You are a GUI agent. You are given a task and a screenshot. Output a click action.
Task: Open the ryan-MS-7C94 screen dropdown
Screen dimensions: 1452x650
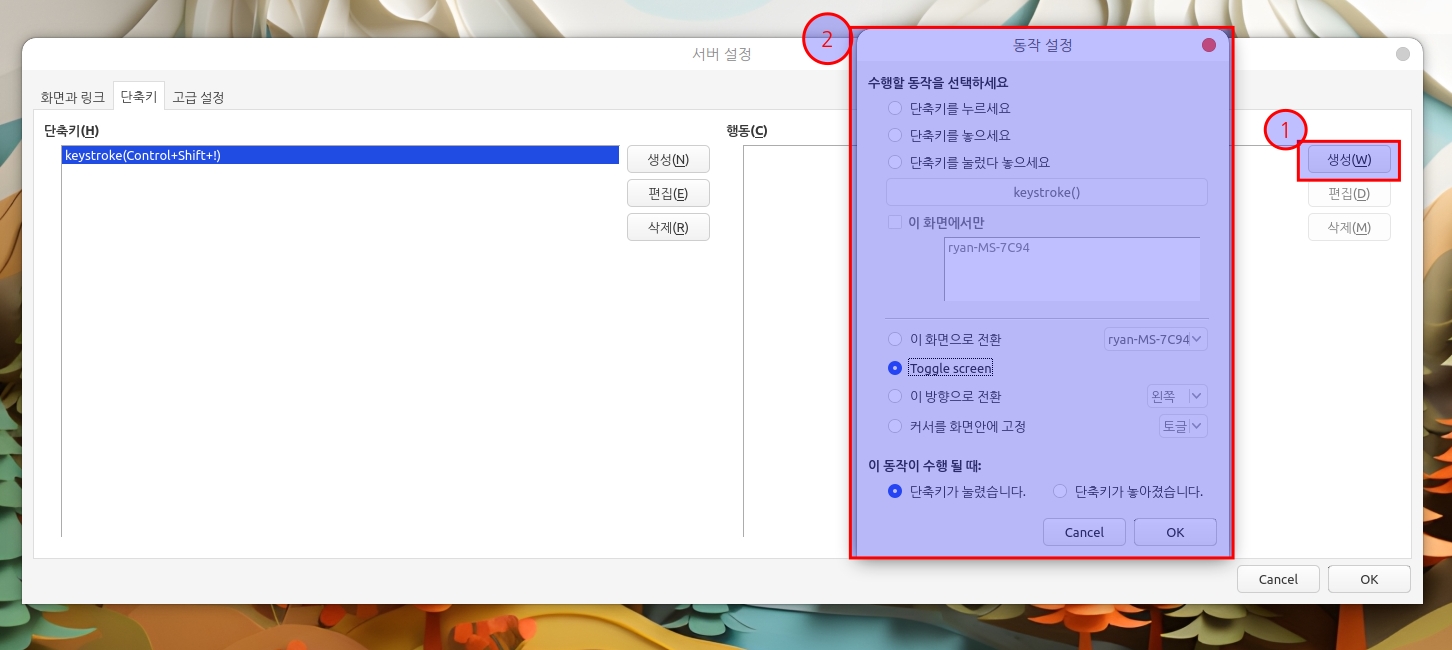[1155, 340]
